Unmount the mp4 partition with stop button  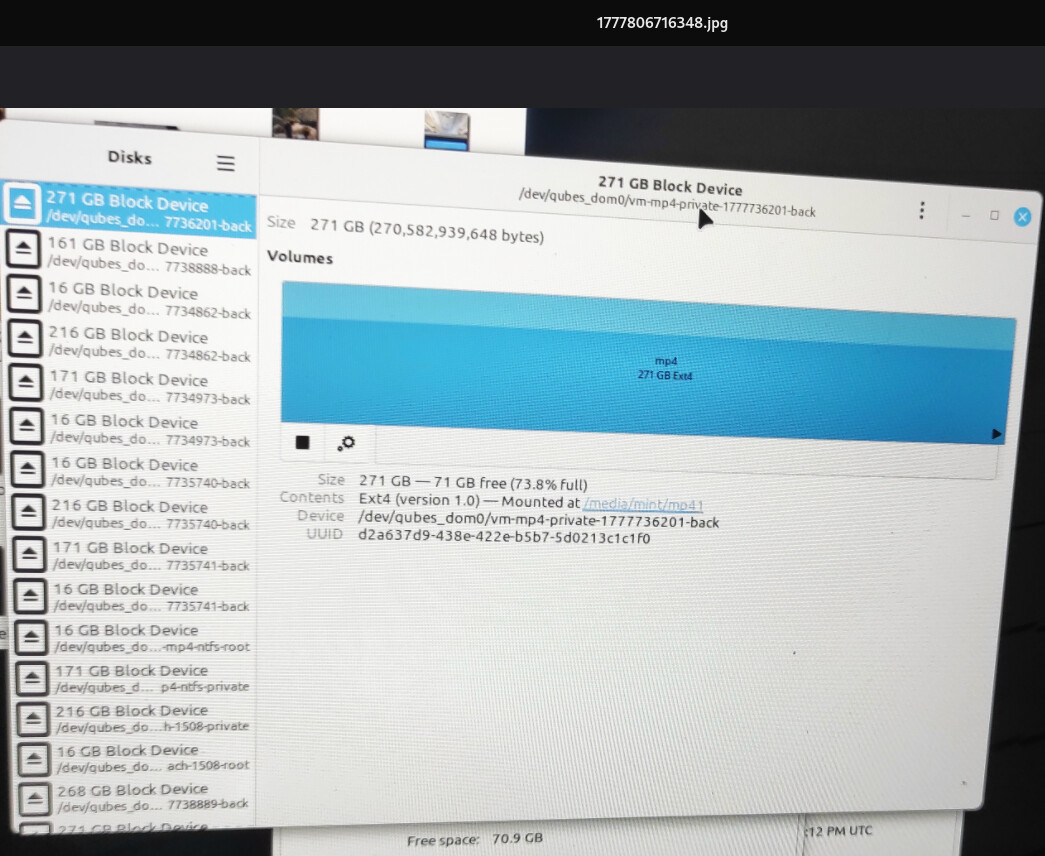tap(303, 442)
